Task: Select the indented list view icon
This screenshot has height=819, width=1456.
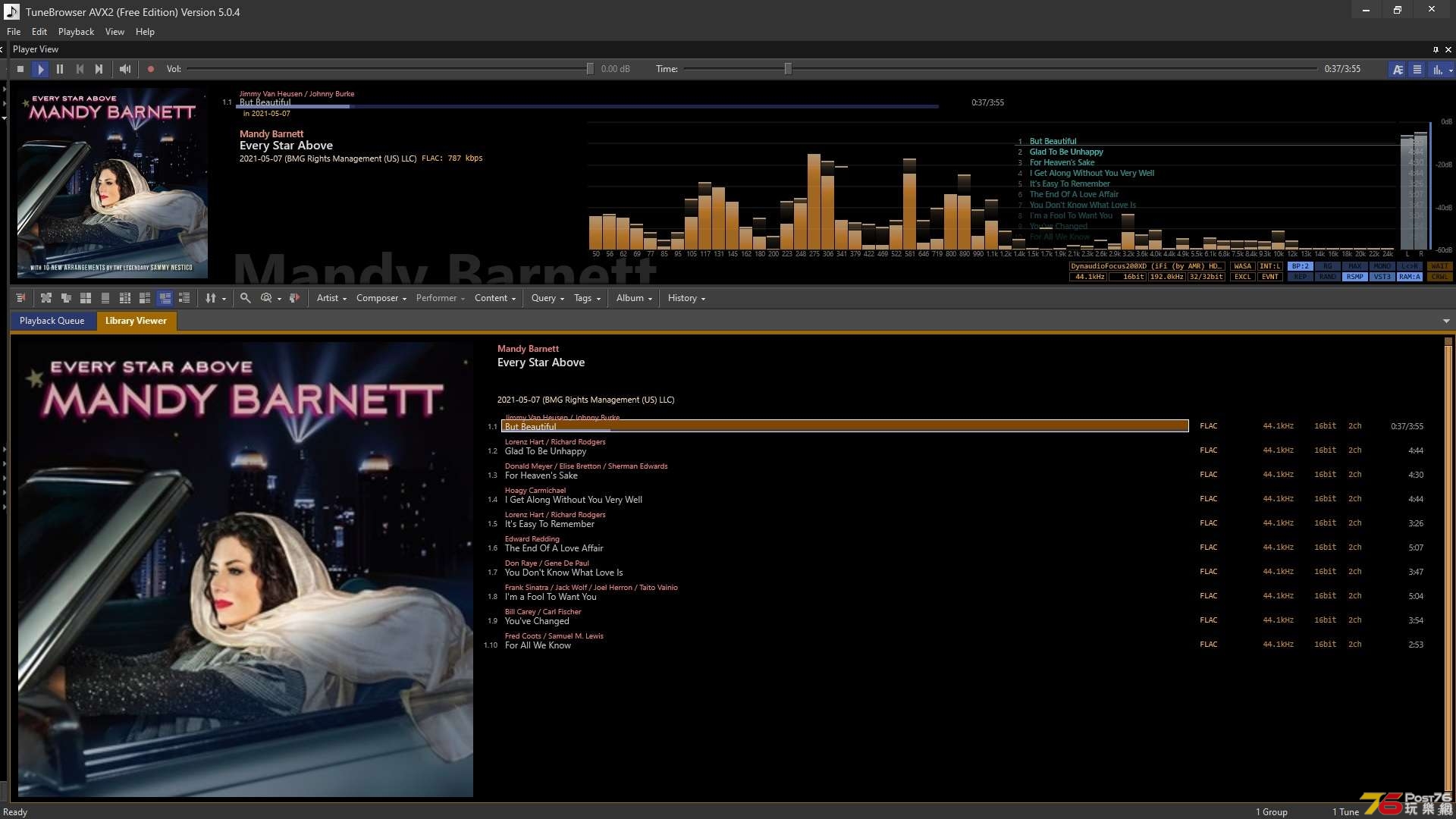Action: point(184,298)
